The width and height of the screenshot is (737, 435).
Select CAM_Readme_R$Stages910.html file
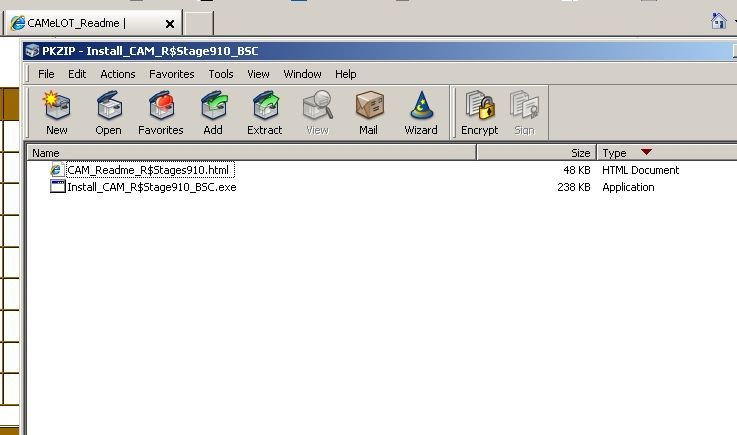click(x=149, y=170)
